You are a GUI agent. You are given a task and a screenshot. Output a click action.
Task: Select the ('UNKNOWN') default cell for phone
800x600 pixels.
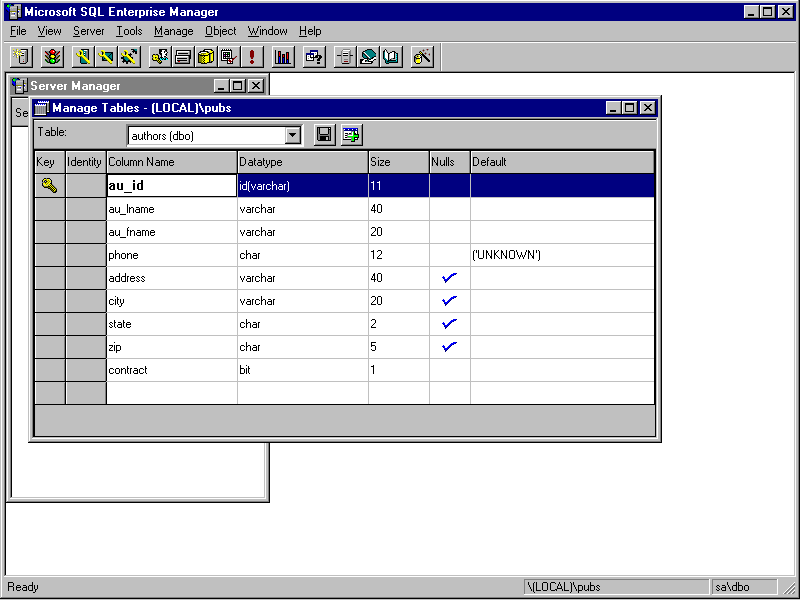[x=562, y=255]
